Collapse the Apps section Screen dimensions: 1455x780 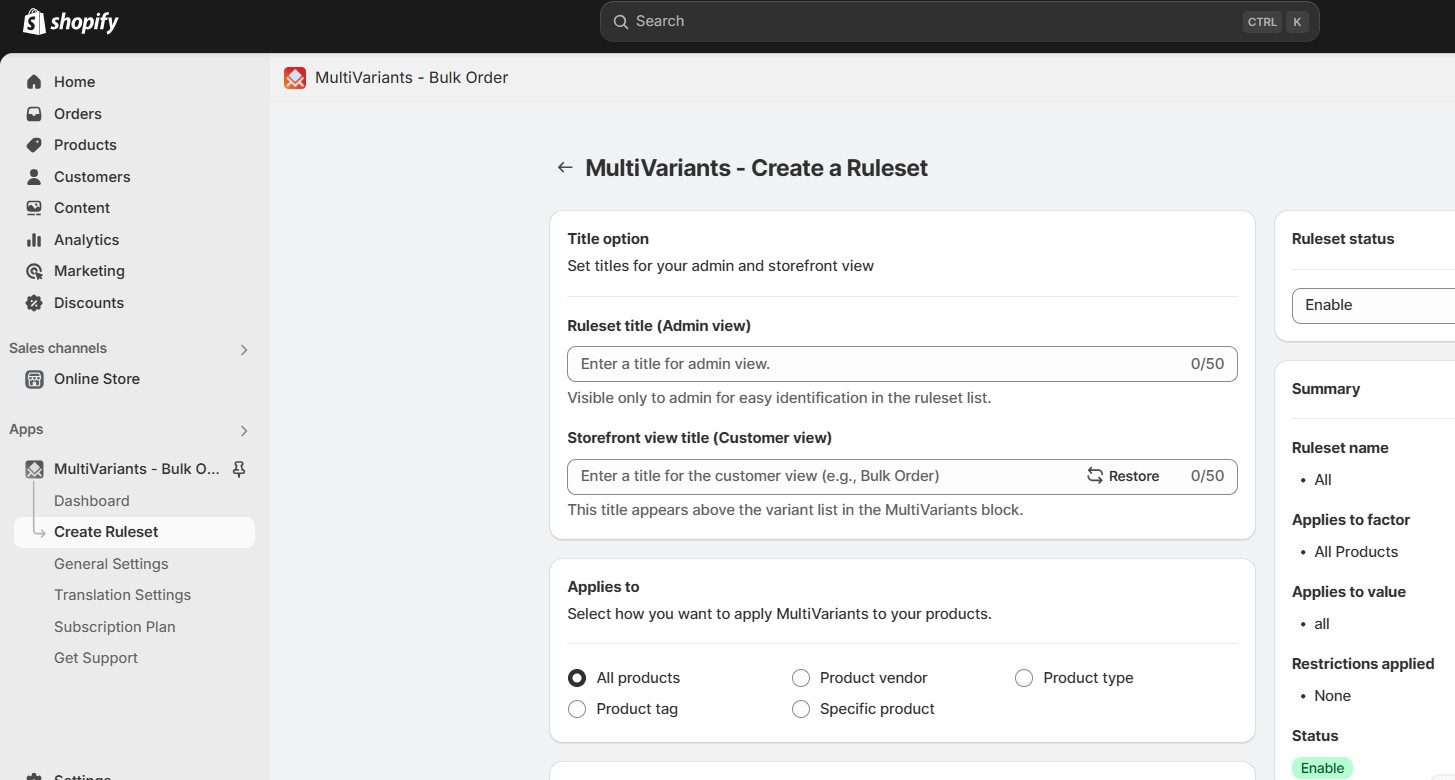tap(244, 430)
